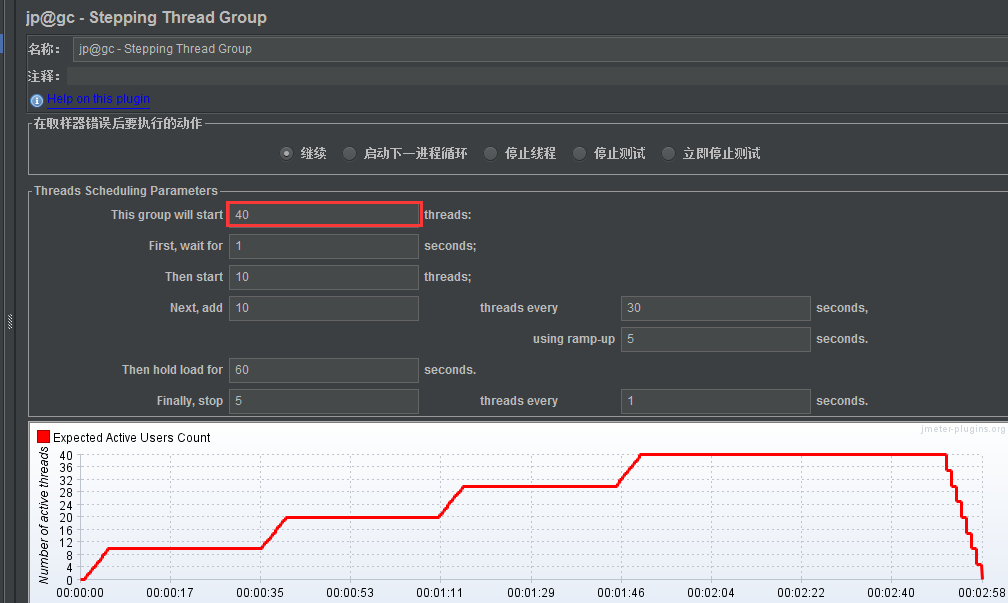
Task: Click the red Expected Active Users Count legend square
Action: tap(42, 436)
